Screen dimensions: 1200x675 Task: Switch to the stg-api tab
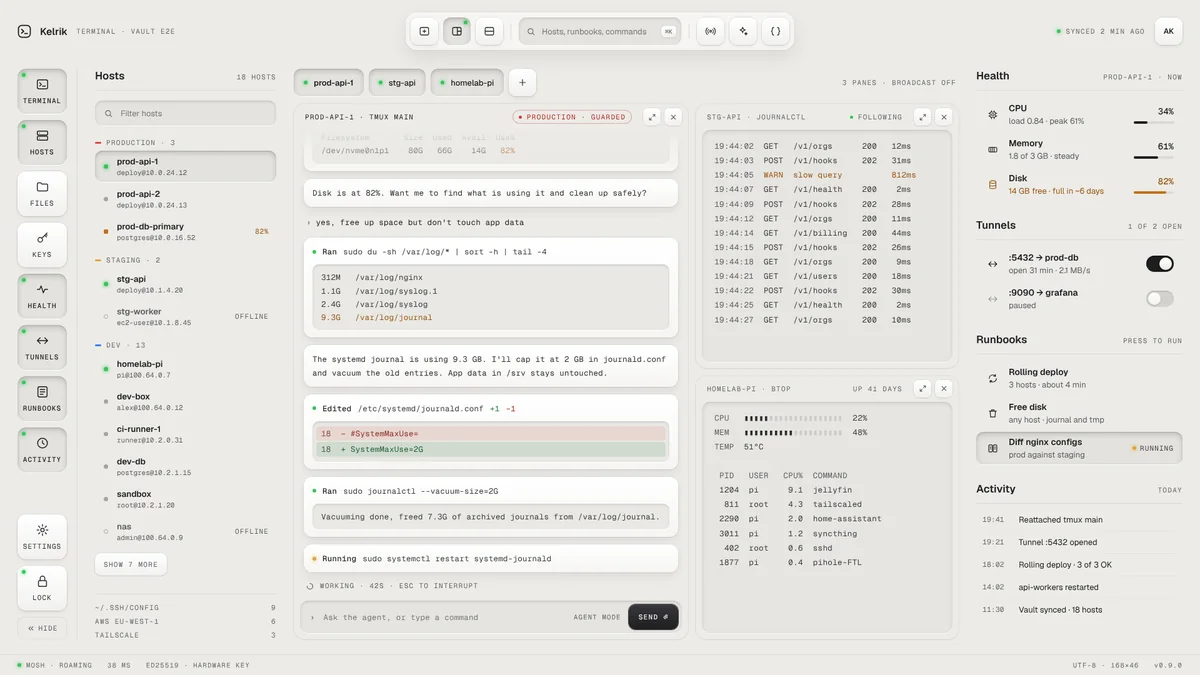click(397, 83)
